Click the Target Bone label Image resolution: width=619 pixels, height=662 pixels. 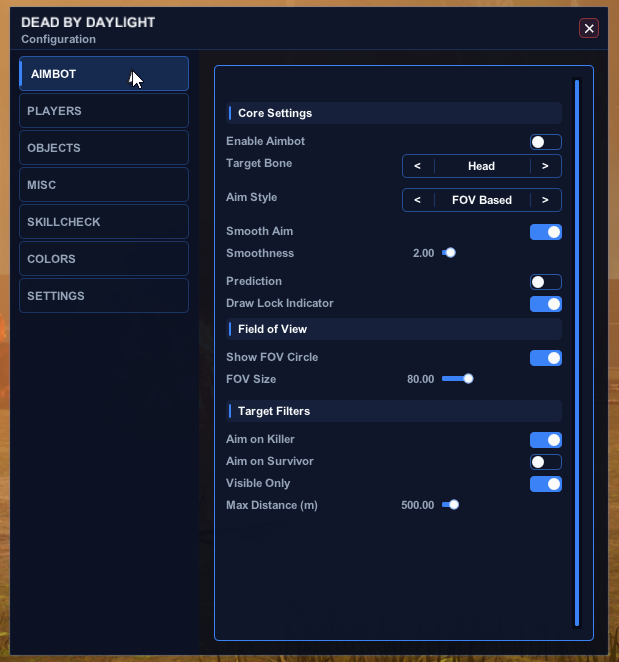259,163
